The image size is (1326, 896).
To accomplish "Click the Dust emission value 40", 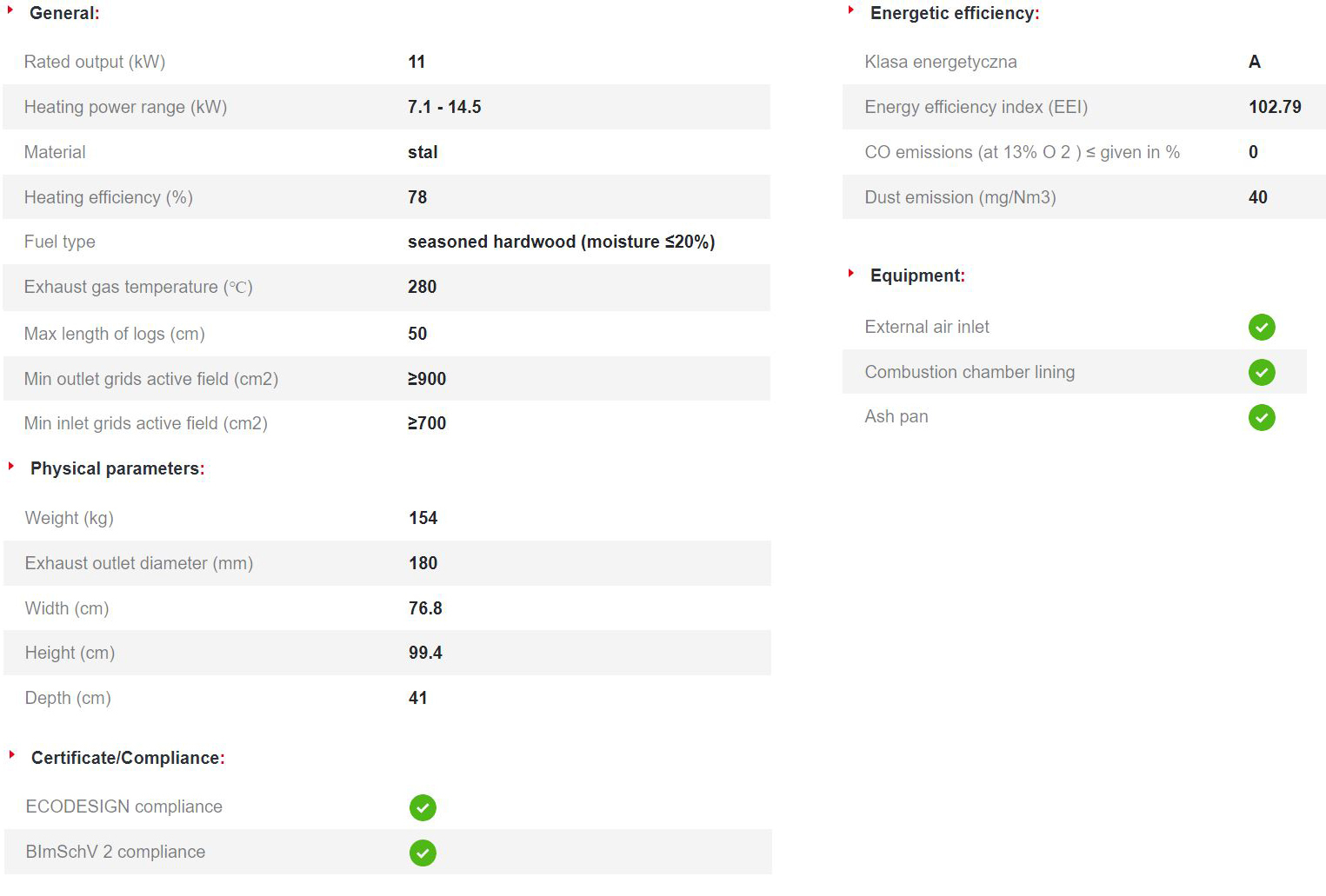I will coord(1257,197).
